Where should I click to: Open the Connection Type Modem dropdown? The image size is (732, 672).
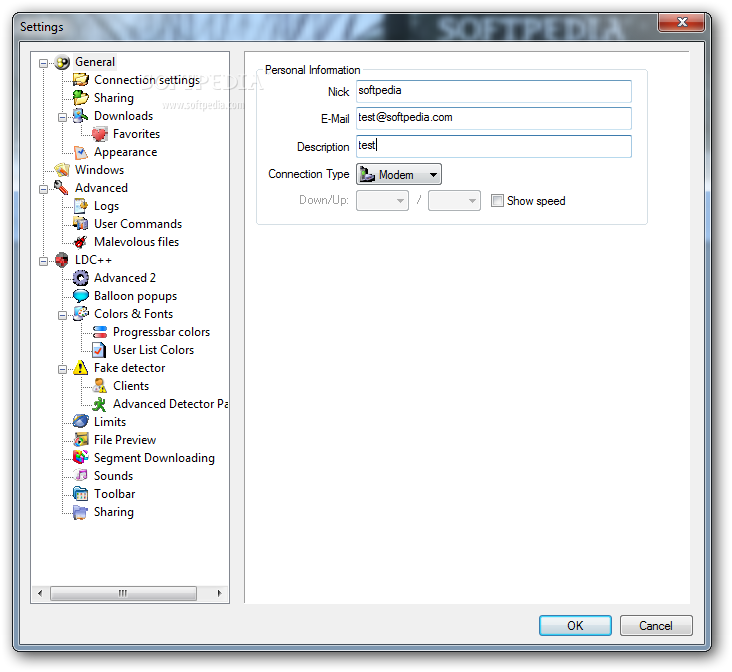pyautogui.click(x=399, y=175)
